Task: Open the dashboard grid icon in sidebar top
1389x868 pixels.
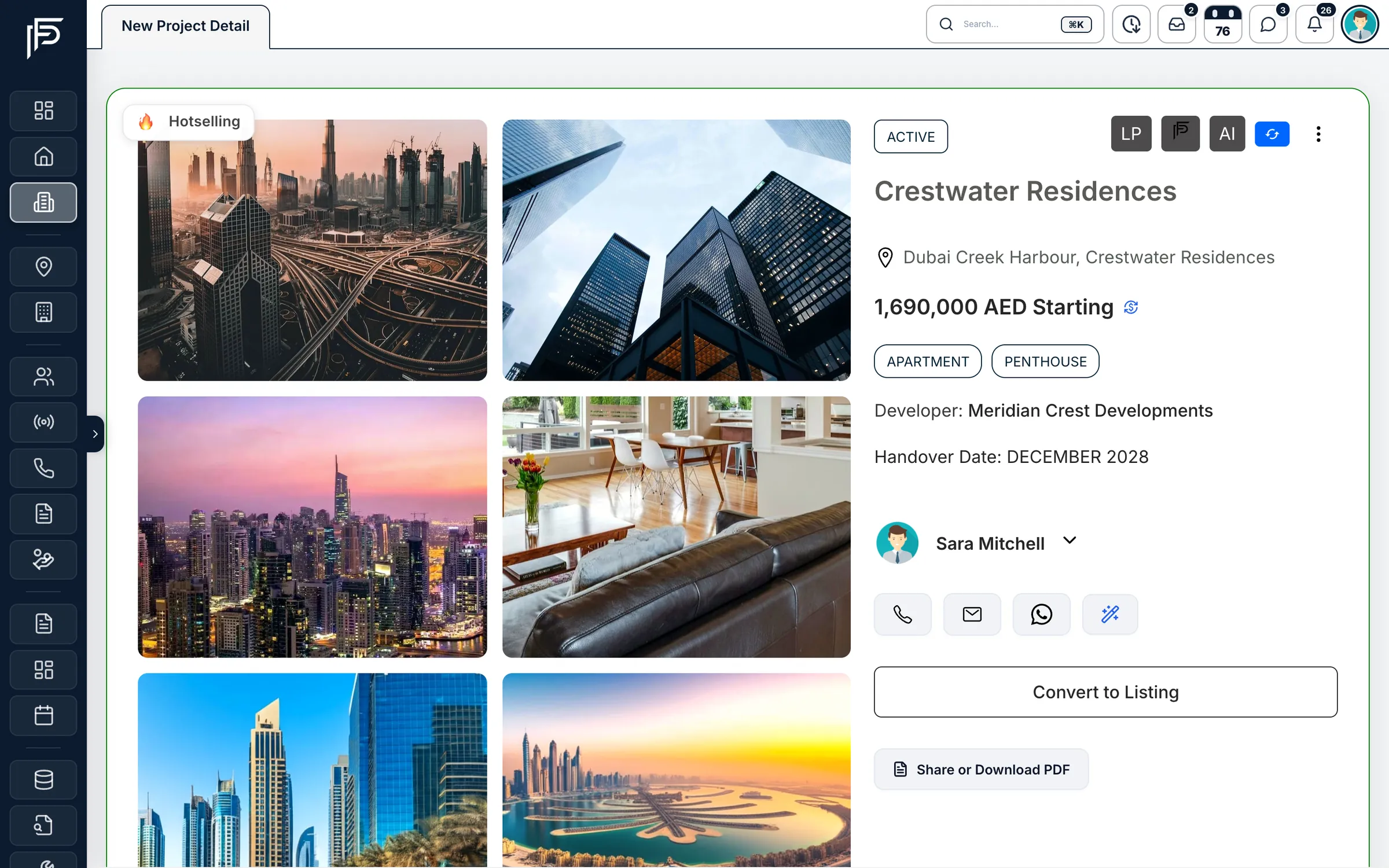Action: 43,111
